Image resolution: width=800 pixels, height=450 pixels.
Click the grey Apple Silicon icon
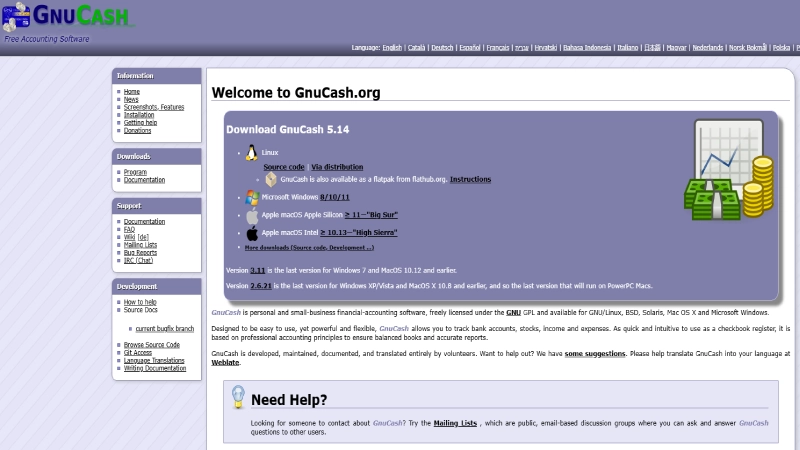[x=252, y=215]
